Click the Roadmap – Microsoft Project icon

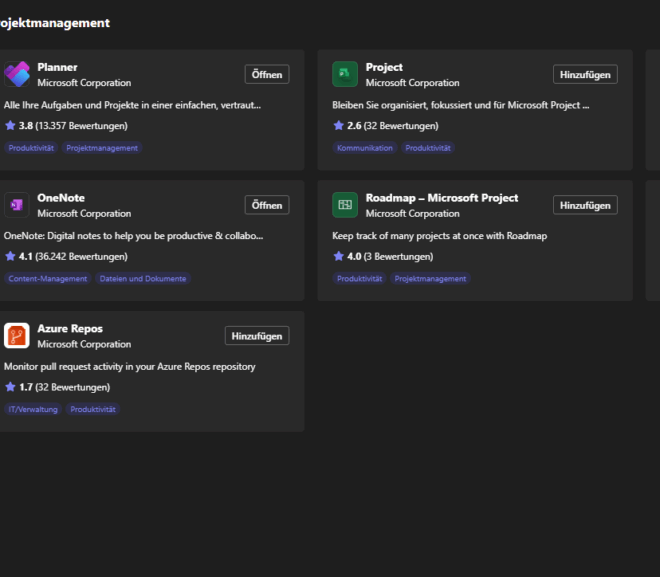345,205
